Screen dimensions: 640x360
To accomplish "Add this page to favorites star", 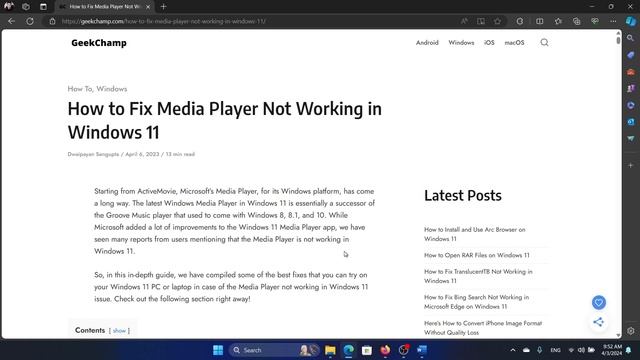I will (497, 21).
